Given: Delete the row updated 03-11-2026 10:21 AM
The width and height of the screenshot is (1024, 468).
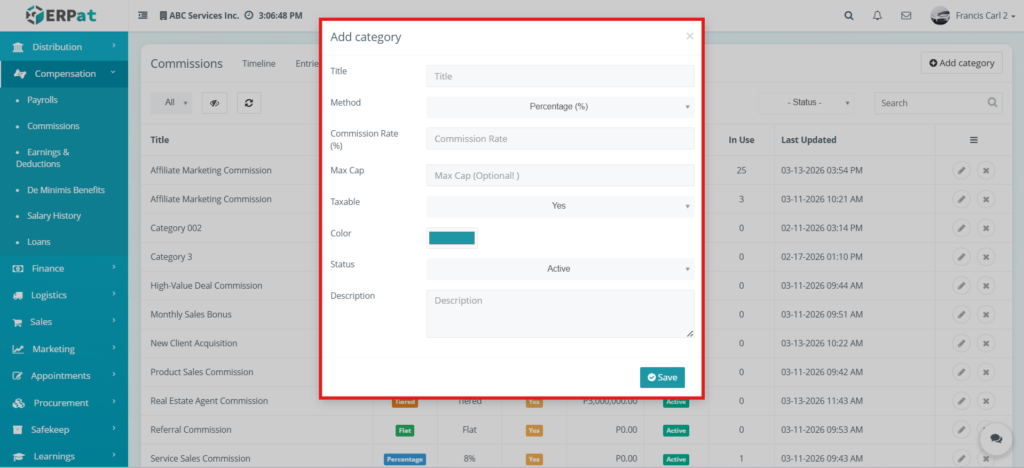Looking at the screenshot, I should click(986, 199).
